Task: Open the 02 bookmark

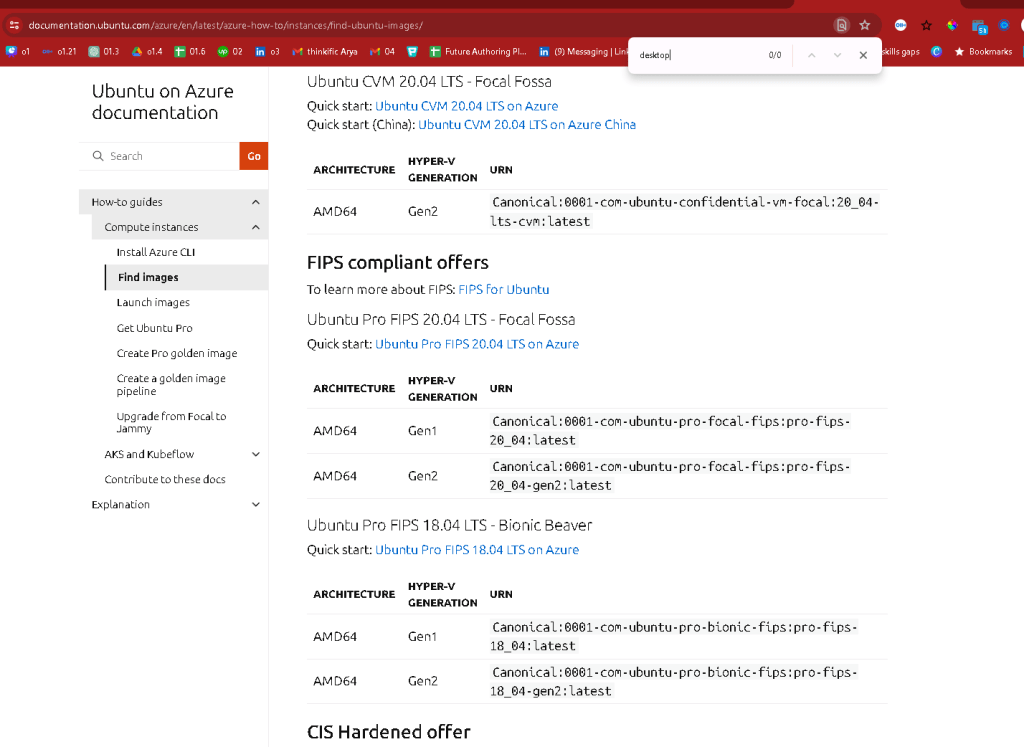Action: point(230,52)
